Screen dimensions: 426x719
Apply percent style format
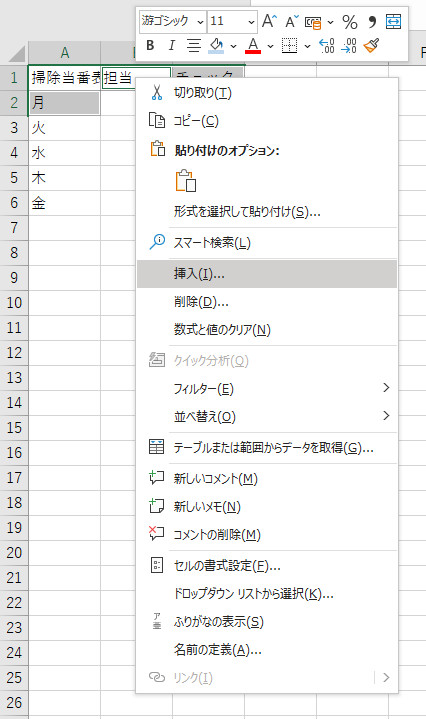350,21
